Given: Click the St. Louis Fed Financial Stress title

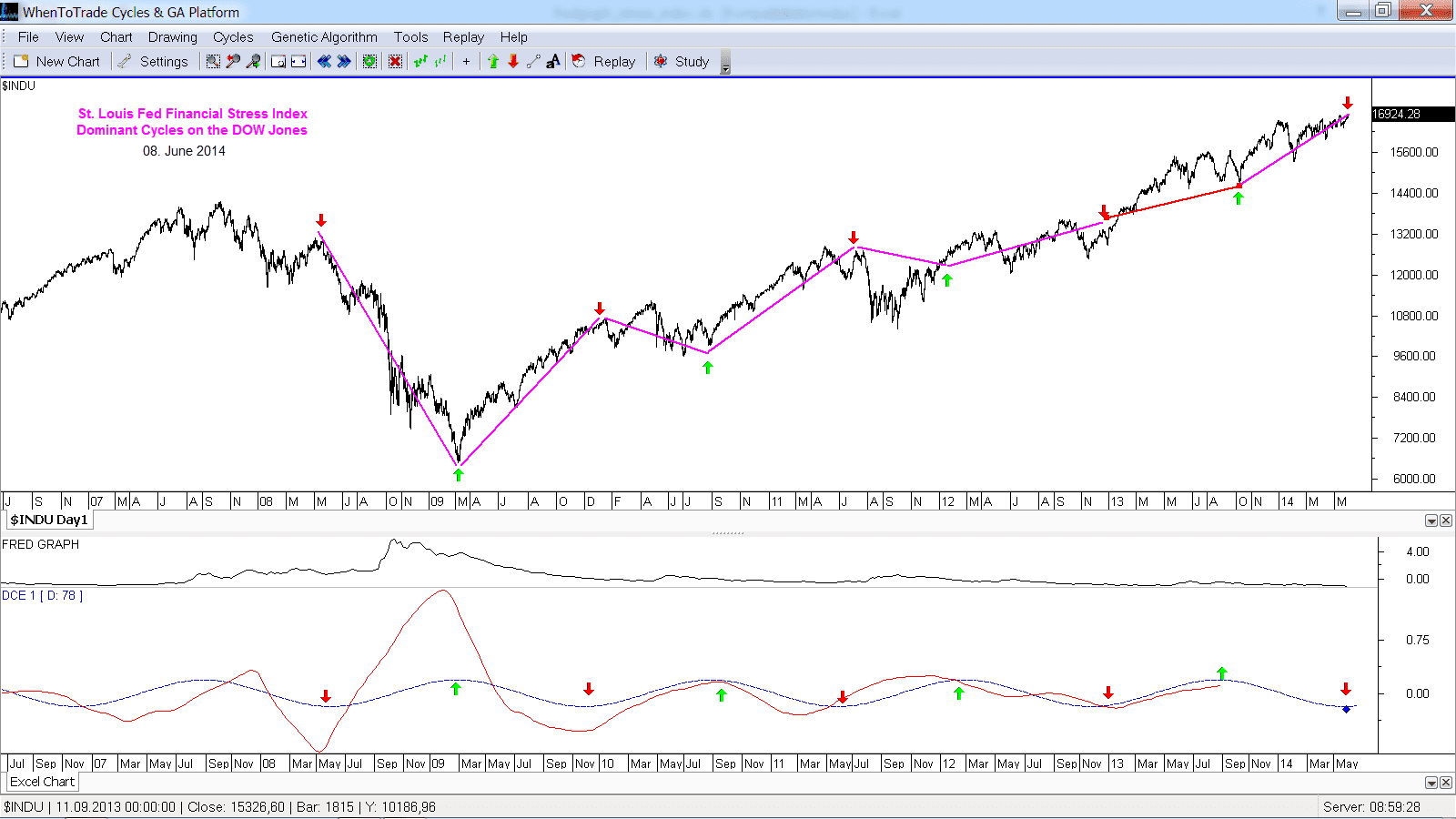Looking at the screenshot, I should point(192,114).
